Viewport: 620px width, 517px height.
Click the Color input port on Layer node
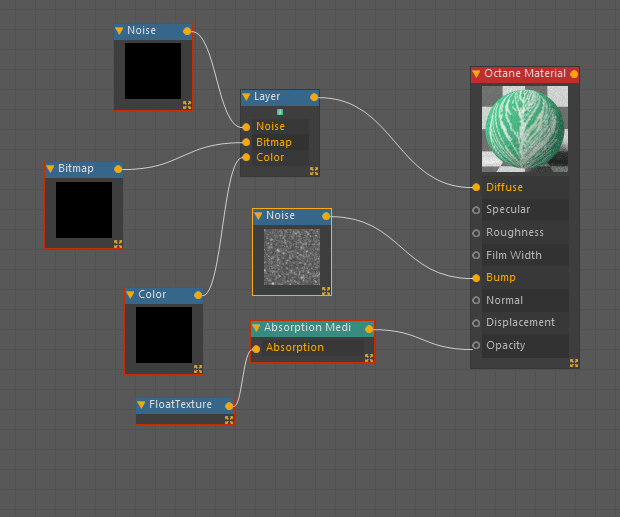[x=246, y=157]
